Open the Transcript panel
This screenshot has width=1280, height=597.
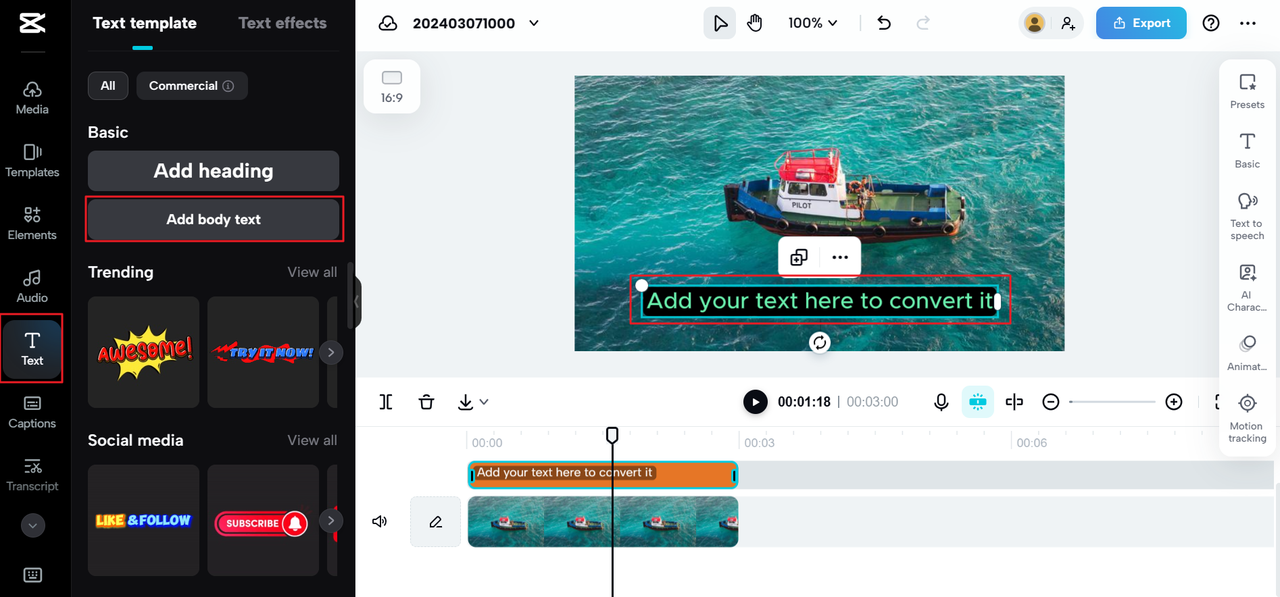32,475
